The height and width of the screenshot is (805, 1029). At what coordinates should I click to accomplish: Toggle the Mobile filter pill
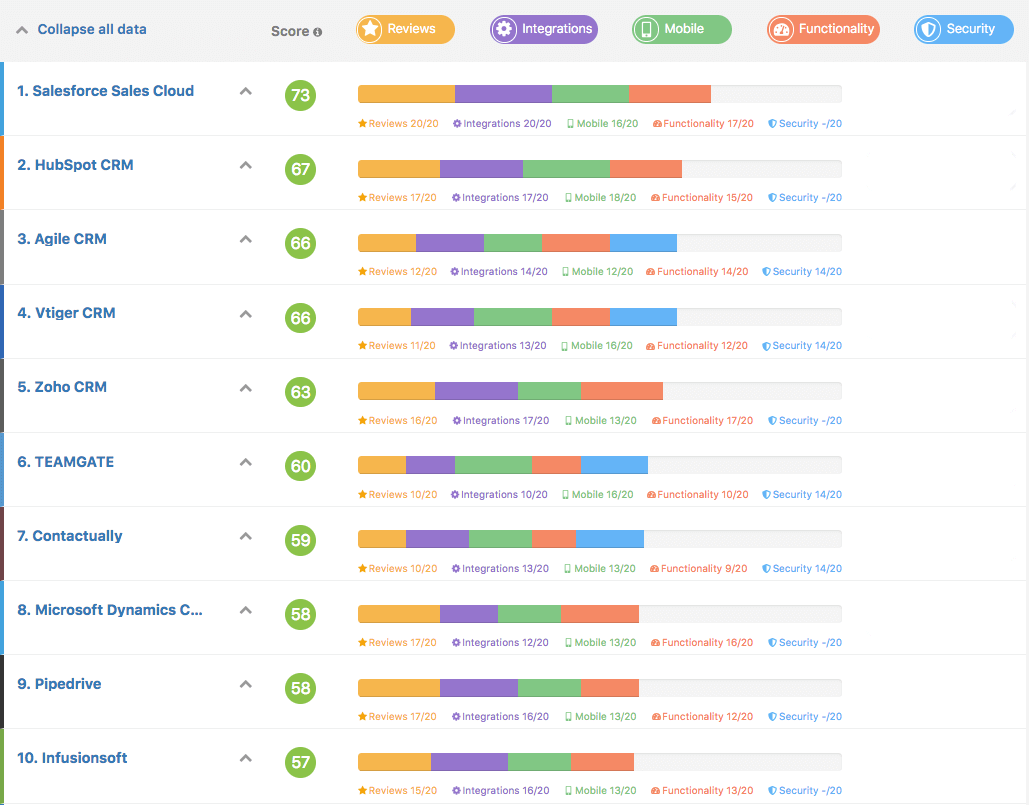[x=682, y=30]
